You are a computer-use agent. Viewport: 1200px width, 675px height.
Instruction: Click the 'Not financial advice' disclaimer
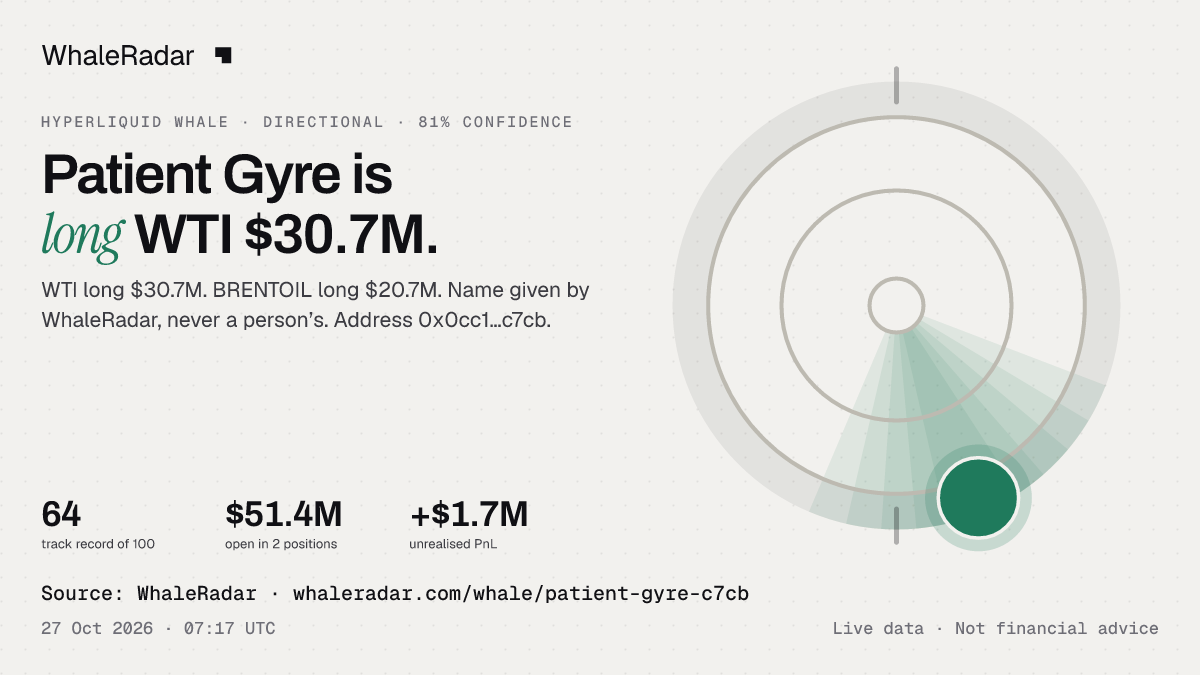click(1057, 628)
